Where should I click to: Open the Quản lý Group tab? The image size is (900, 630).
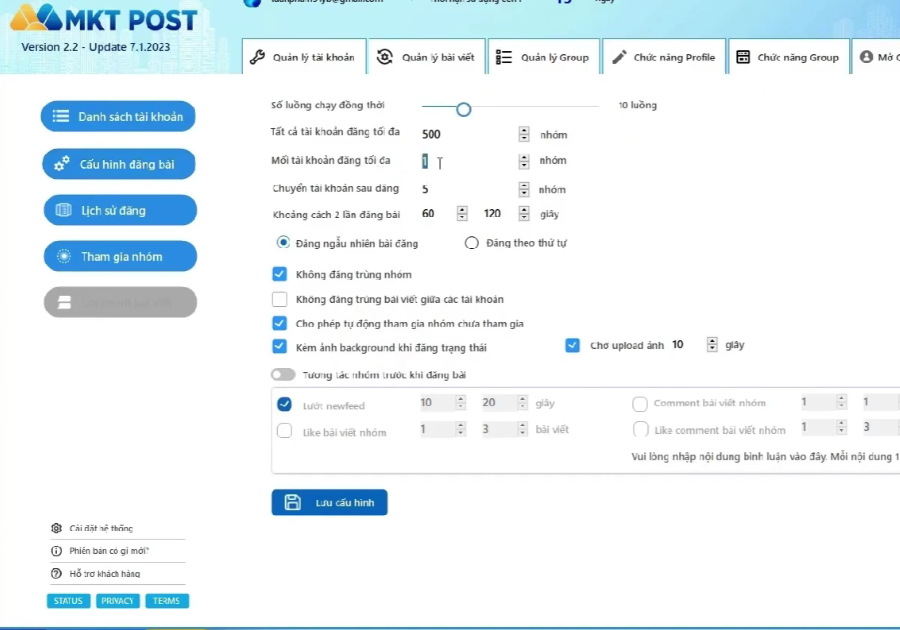[544, 57]
